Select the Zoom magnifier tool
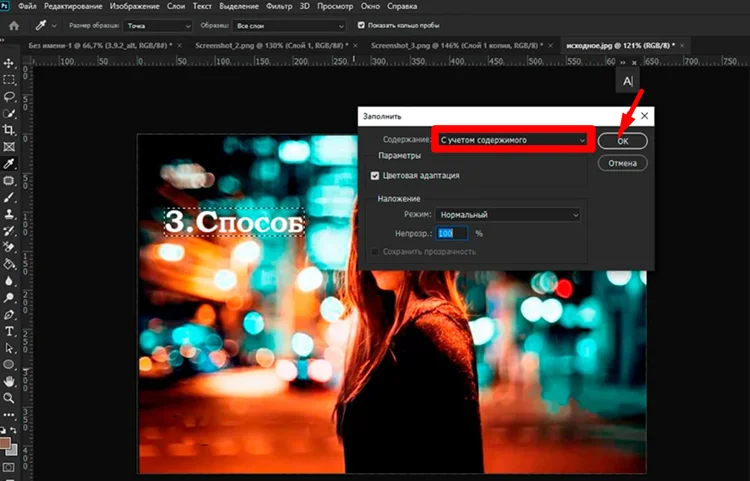Image resolution: width=750 pixels, height=481 pixels. click(9, 398)
